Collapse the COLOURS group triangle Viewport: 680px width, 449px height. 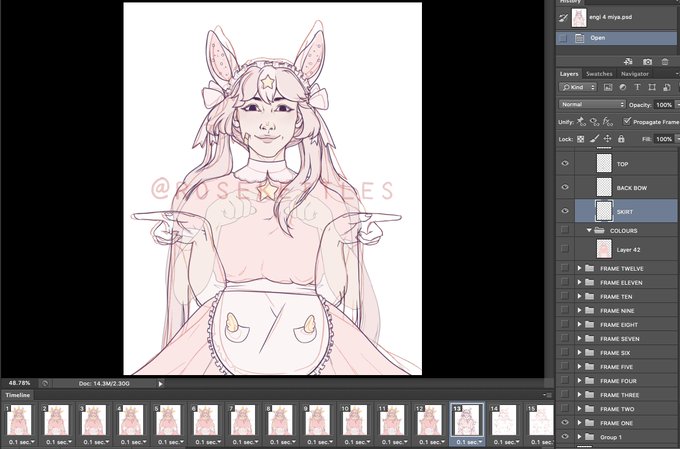589,230
